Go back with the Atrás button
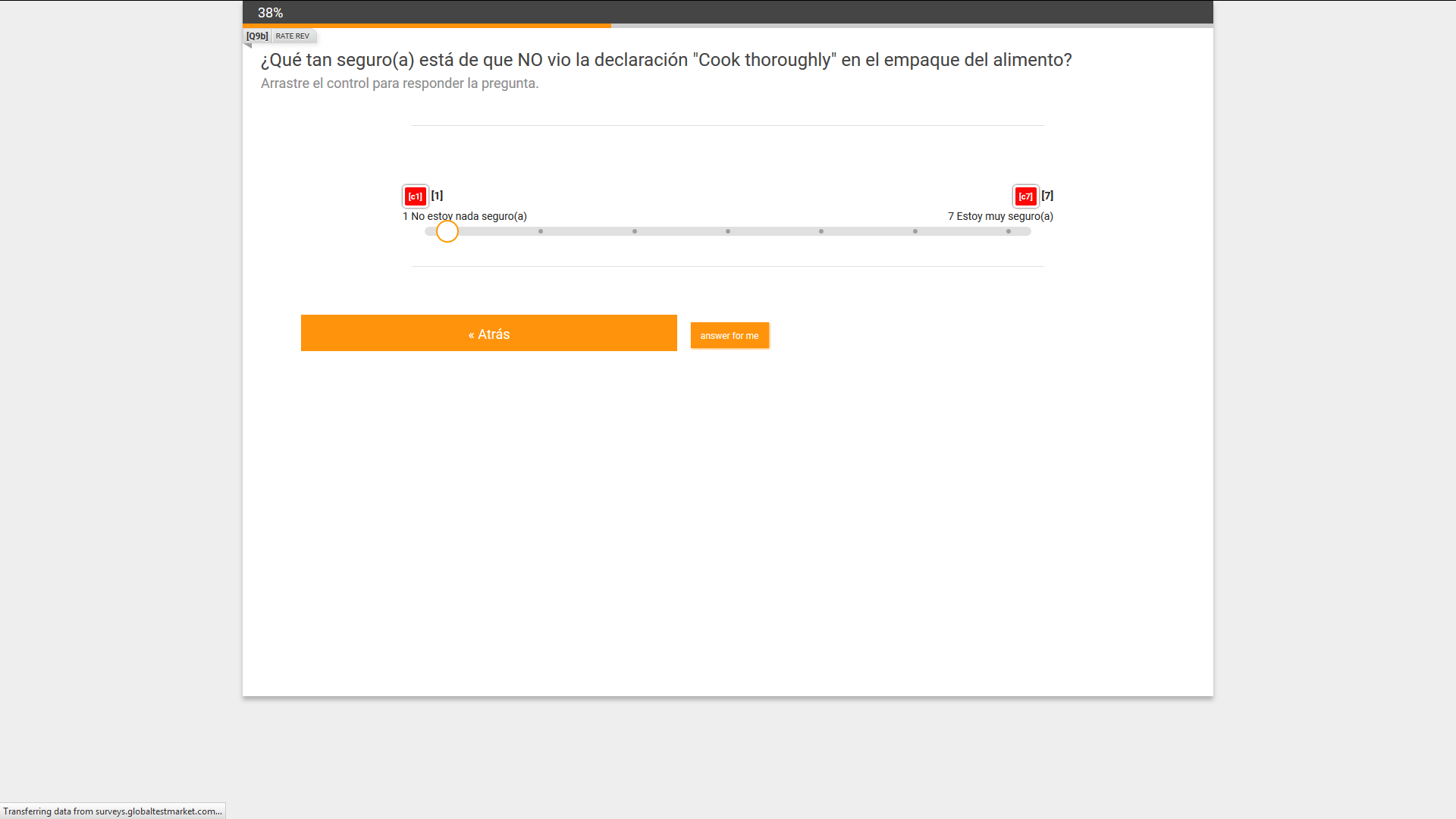The image size is (1456, 819). click(x=488, y=334)
